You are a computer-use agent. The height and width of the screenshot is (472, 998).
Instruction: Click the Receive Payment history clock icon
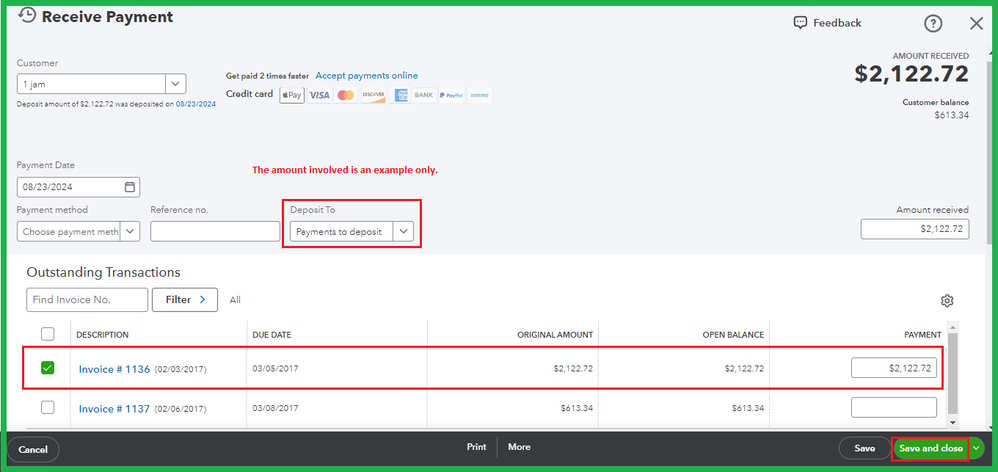[x=27, y=15]
